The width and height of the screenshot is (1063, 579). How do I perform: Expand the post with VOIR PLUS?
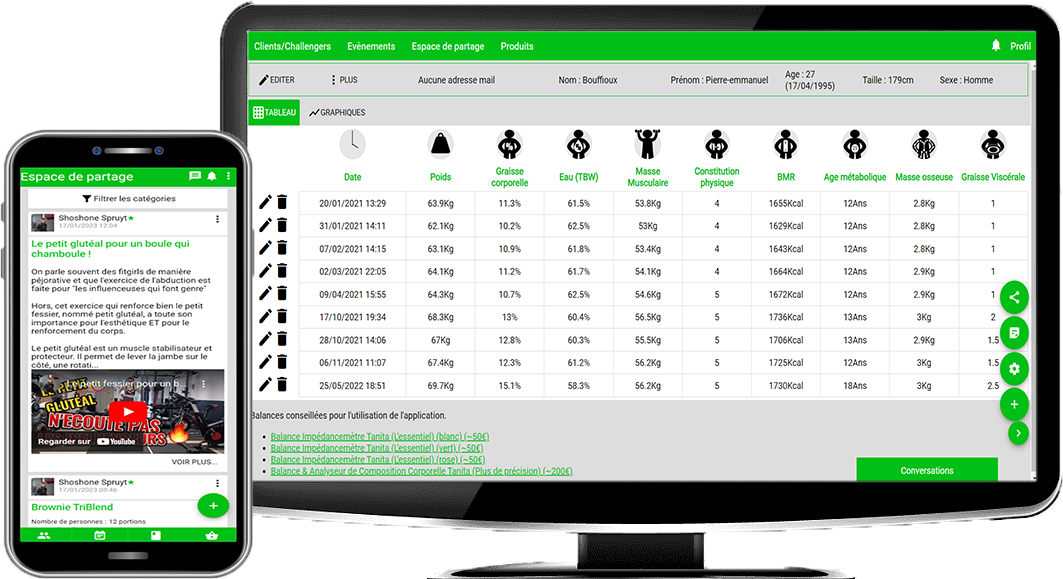coord(195,462)
